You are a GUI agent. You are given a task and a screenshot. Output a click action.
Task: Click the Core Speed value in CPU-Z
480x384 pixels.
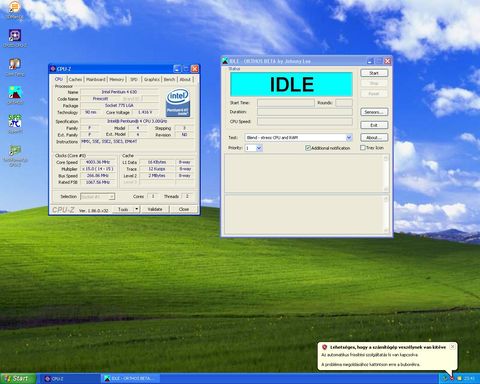tap(98, 162)
